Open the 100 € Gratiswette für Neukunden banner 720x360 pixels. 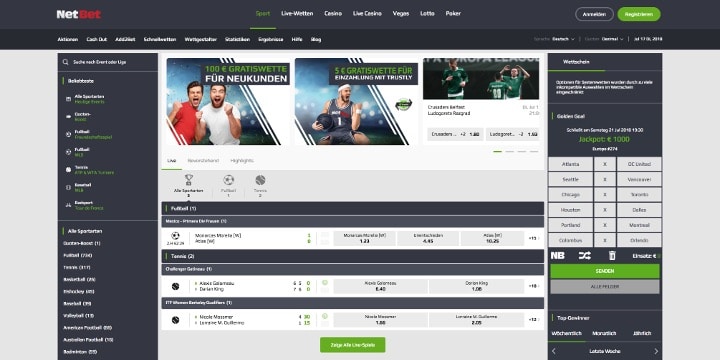228,101
